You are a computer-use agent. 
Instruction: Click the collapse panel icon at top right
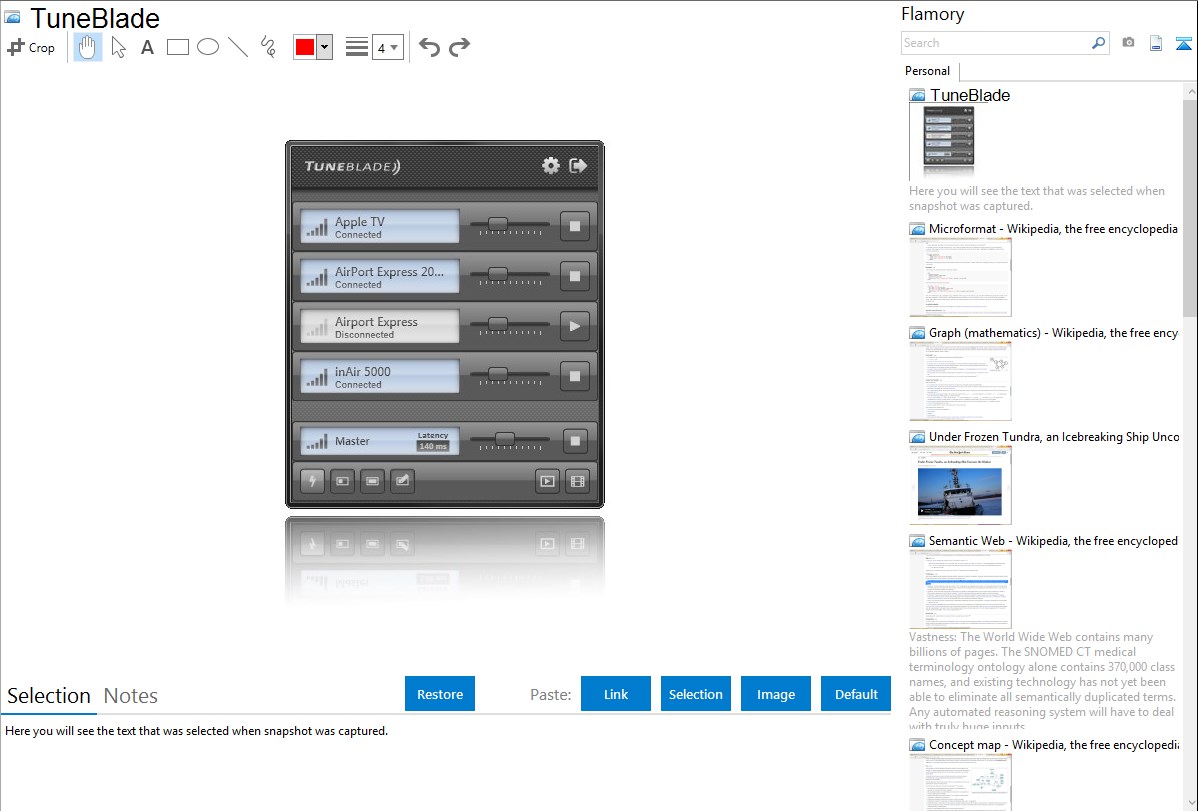[1183, 43]
